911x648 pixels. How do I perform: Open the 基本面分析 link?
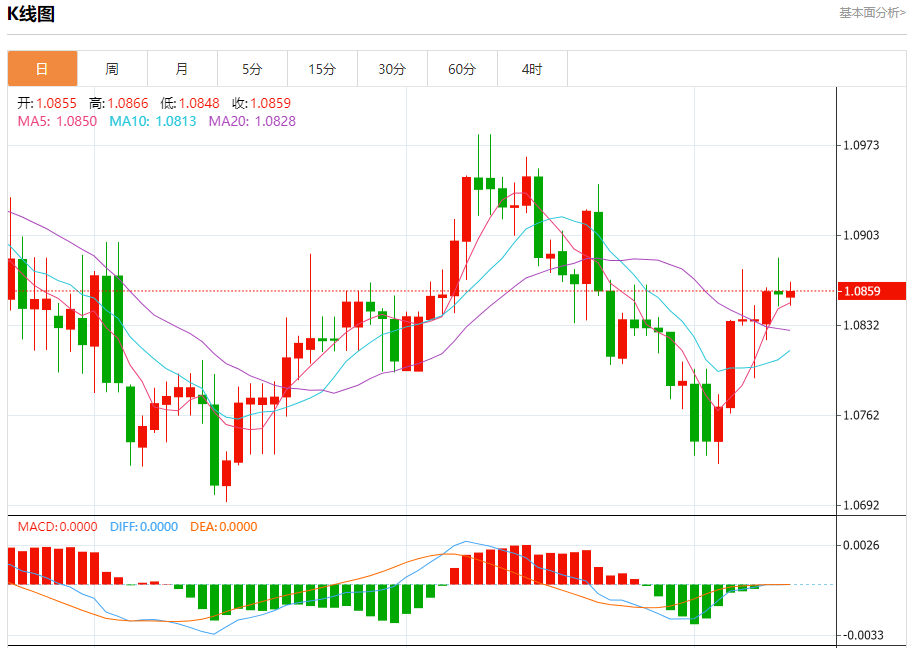(872, 13)
